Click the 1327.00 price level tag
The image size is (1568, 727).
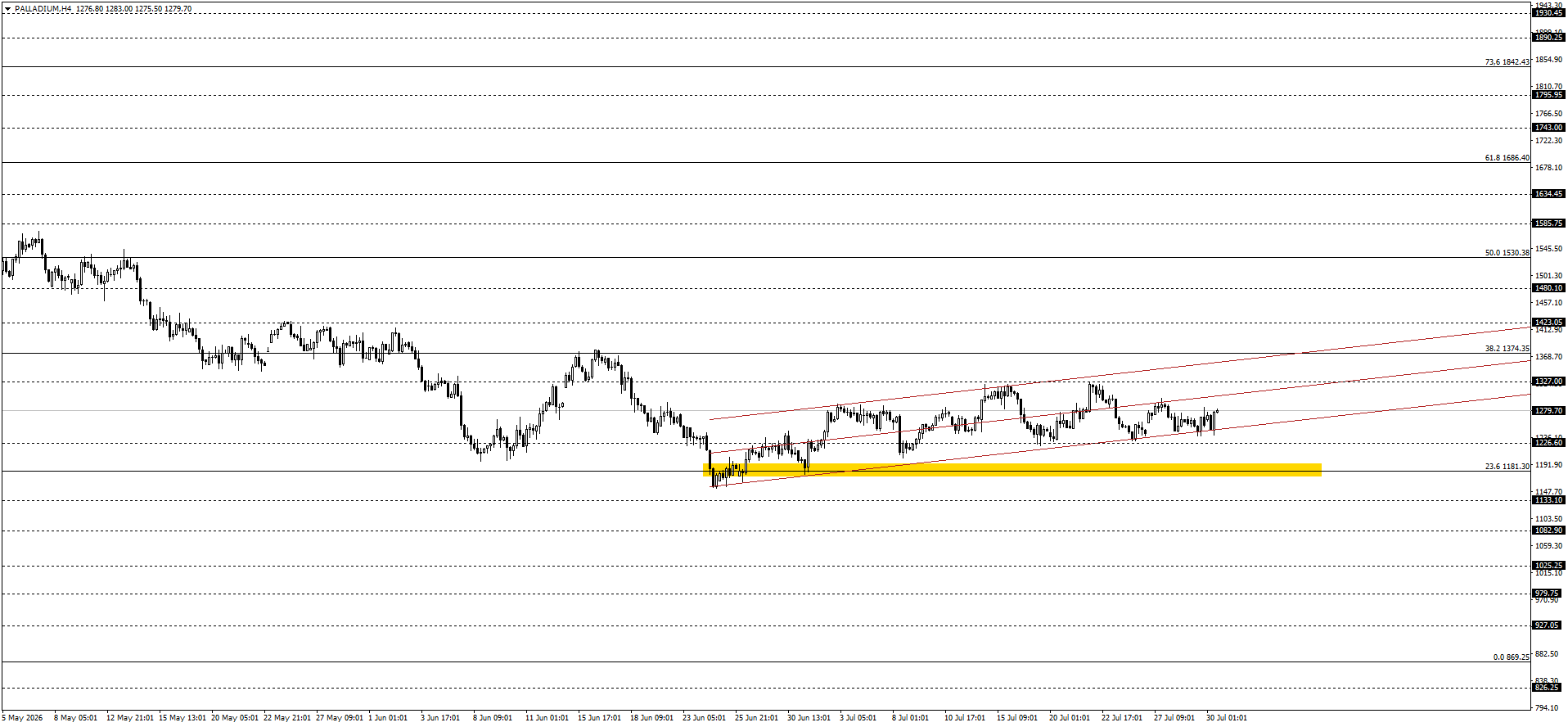tap(1548, 382)
